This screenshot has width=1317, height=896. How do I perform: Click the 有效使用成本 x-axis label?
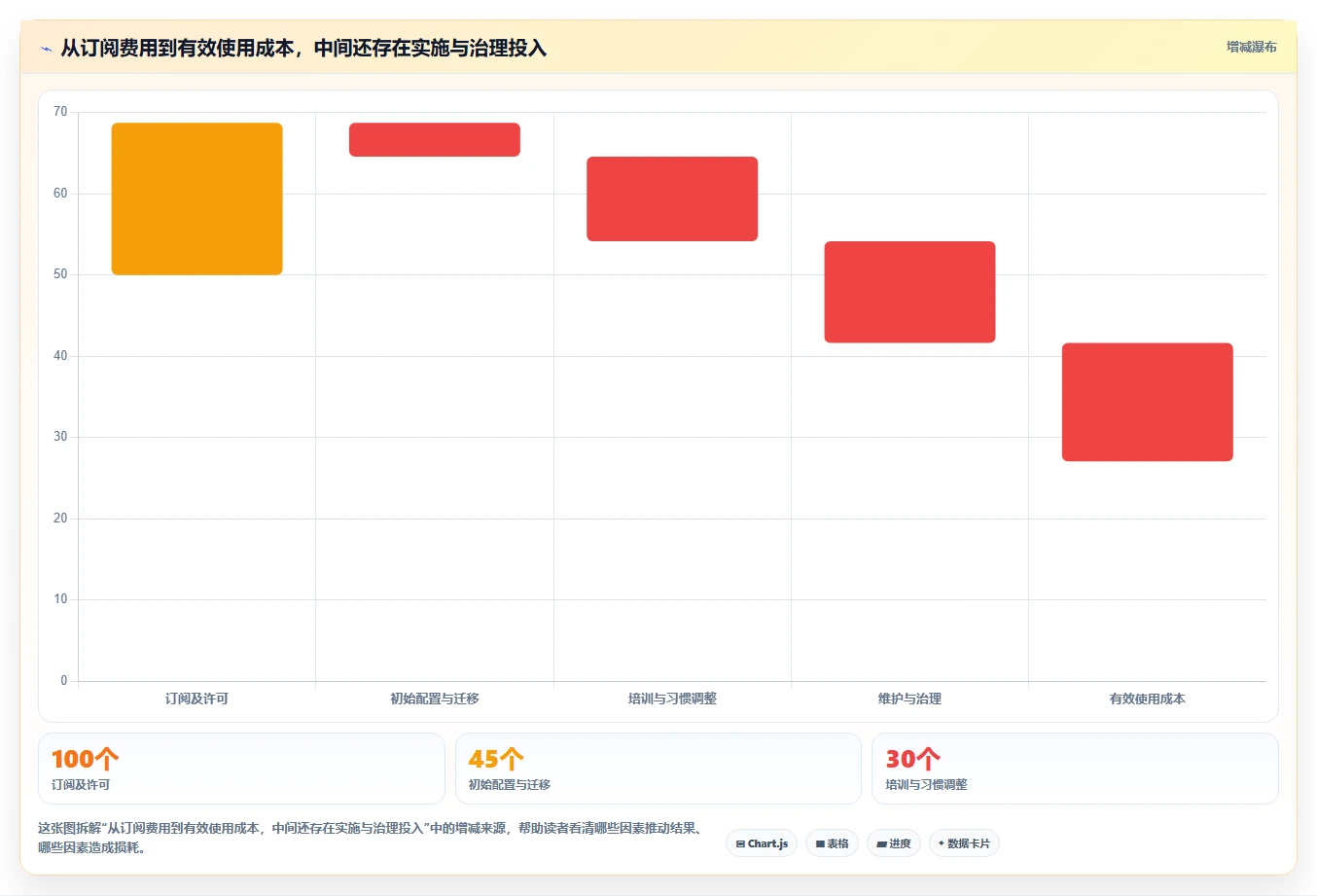[1148, 699]
